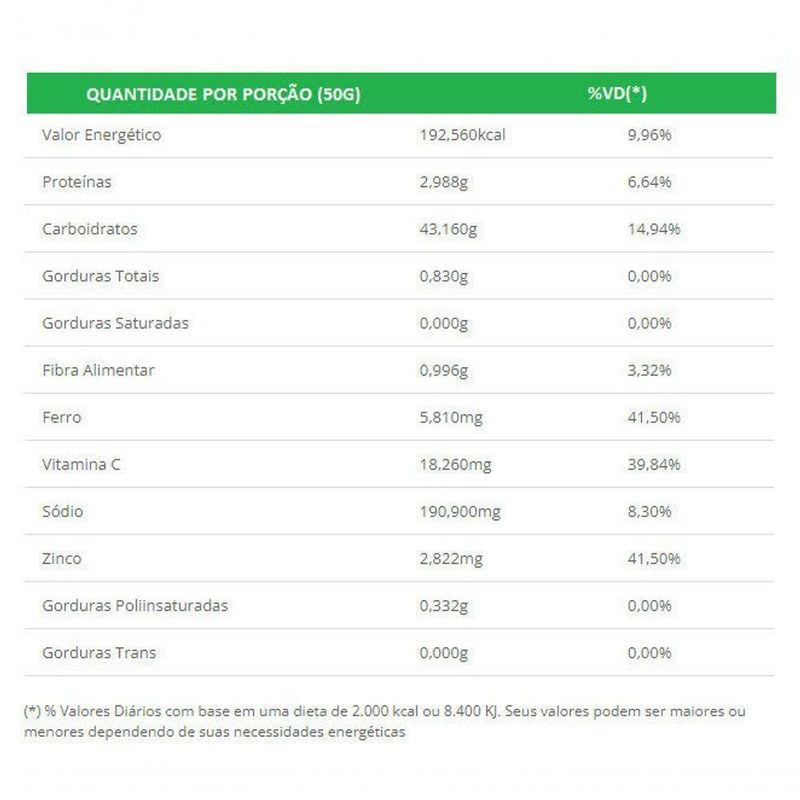
Task: Click the 2,988g protein amount
Action: tap(443, 182)
